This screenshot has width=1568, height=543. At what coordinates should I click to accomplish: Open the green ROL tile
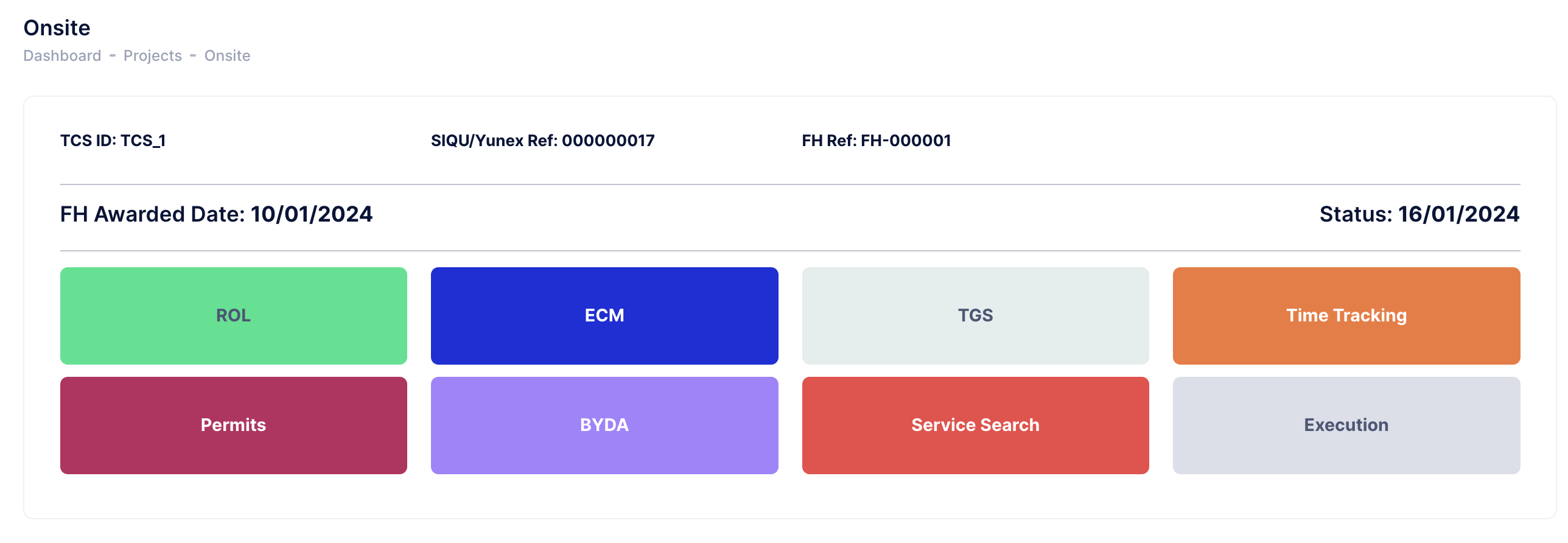(x=233, y=315)
